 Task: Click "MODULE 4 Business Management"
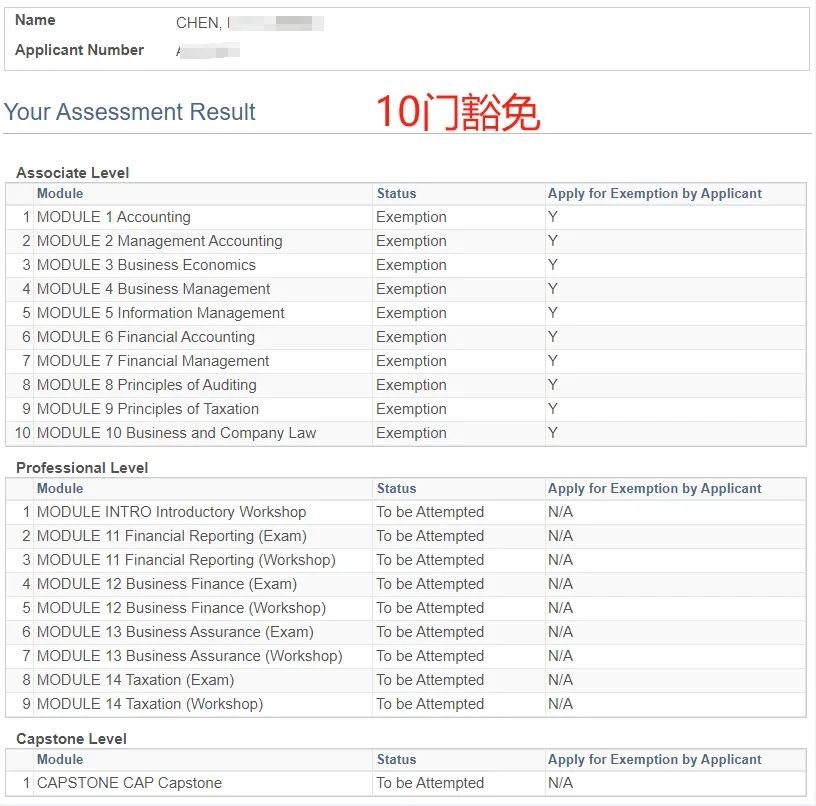[154, 289]
